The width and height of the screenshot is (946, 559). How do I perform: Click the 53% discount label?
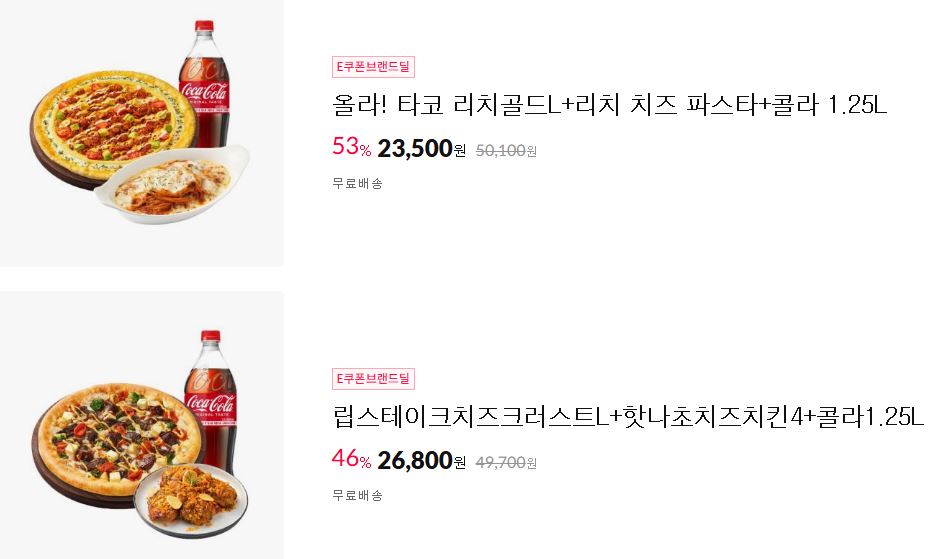pyautogui.click(x=352, y=147)
